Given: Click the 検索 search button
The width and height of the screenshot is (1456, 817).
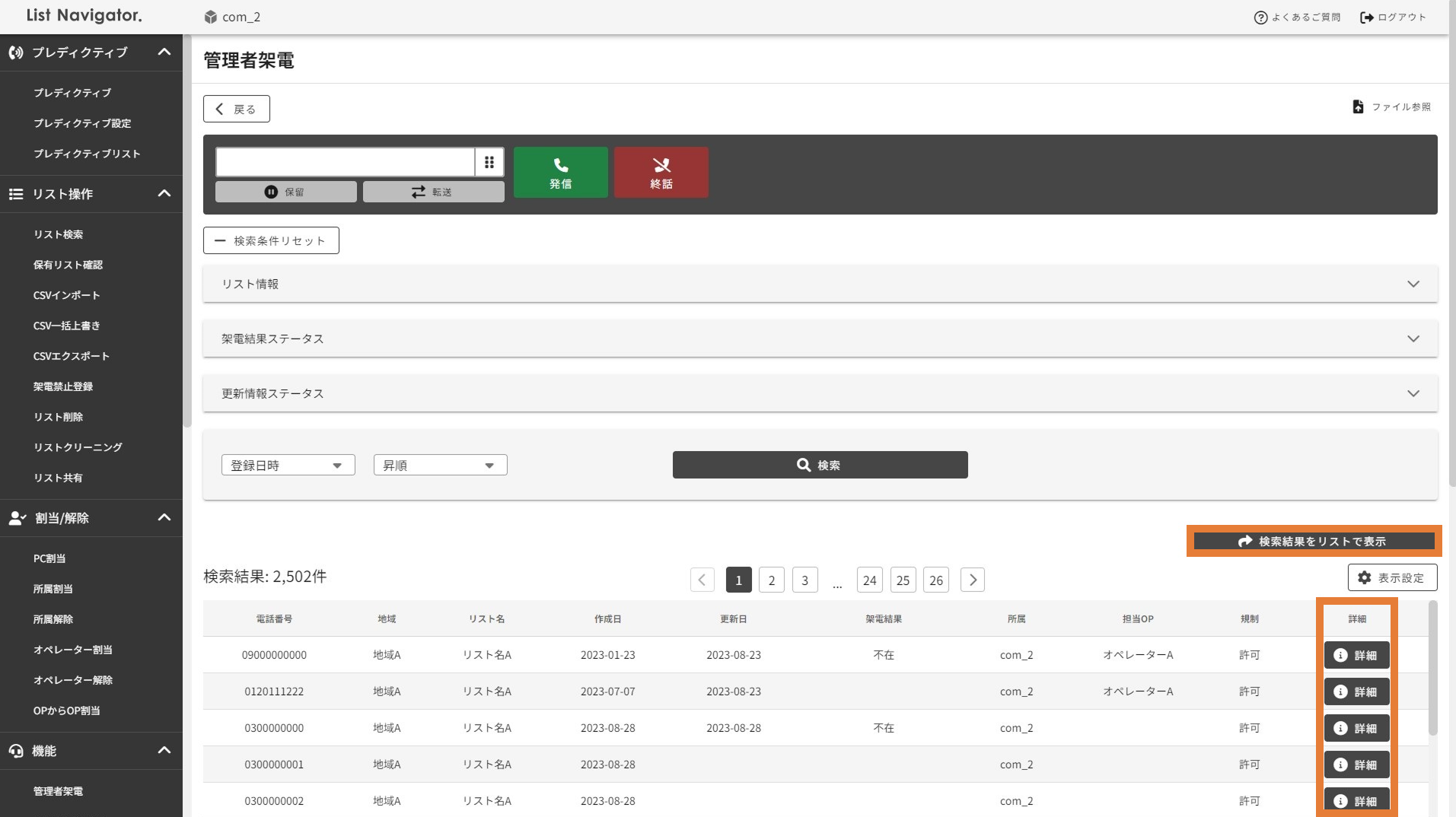Looking at the screenshot, I should click(x=820, y=465).
